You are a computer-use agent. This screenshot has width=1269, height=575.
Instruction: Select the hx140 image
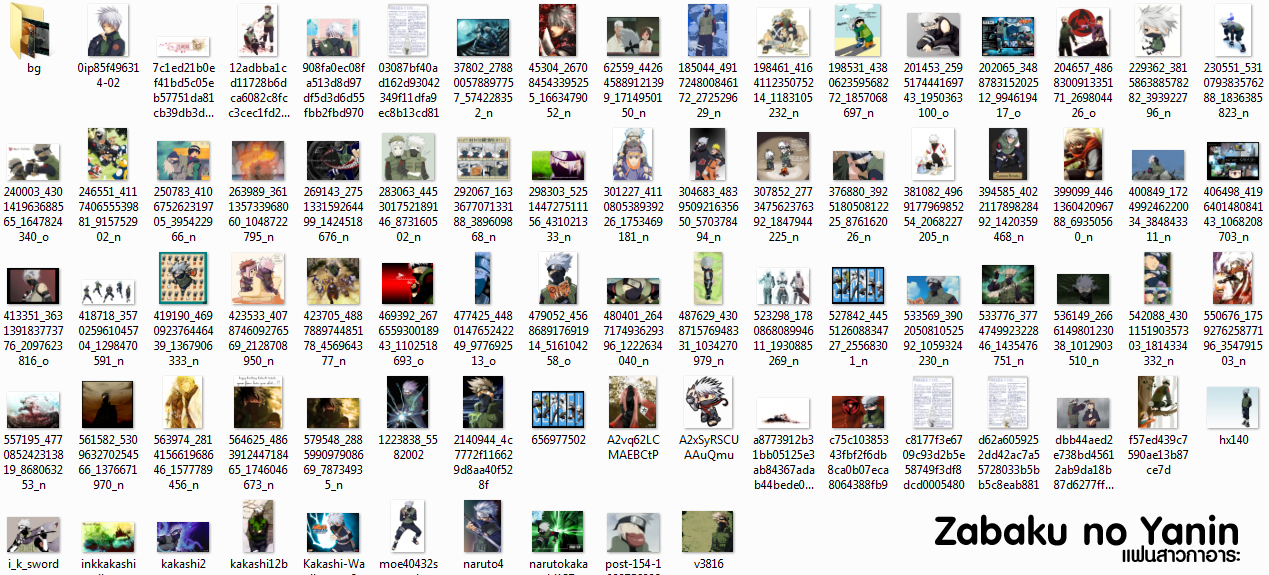pyautogui.click(x=1233, y=408)
